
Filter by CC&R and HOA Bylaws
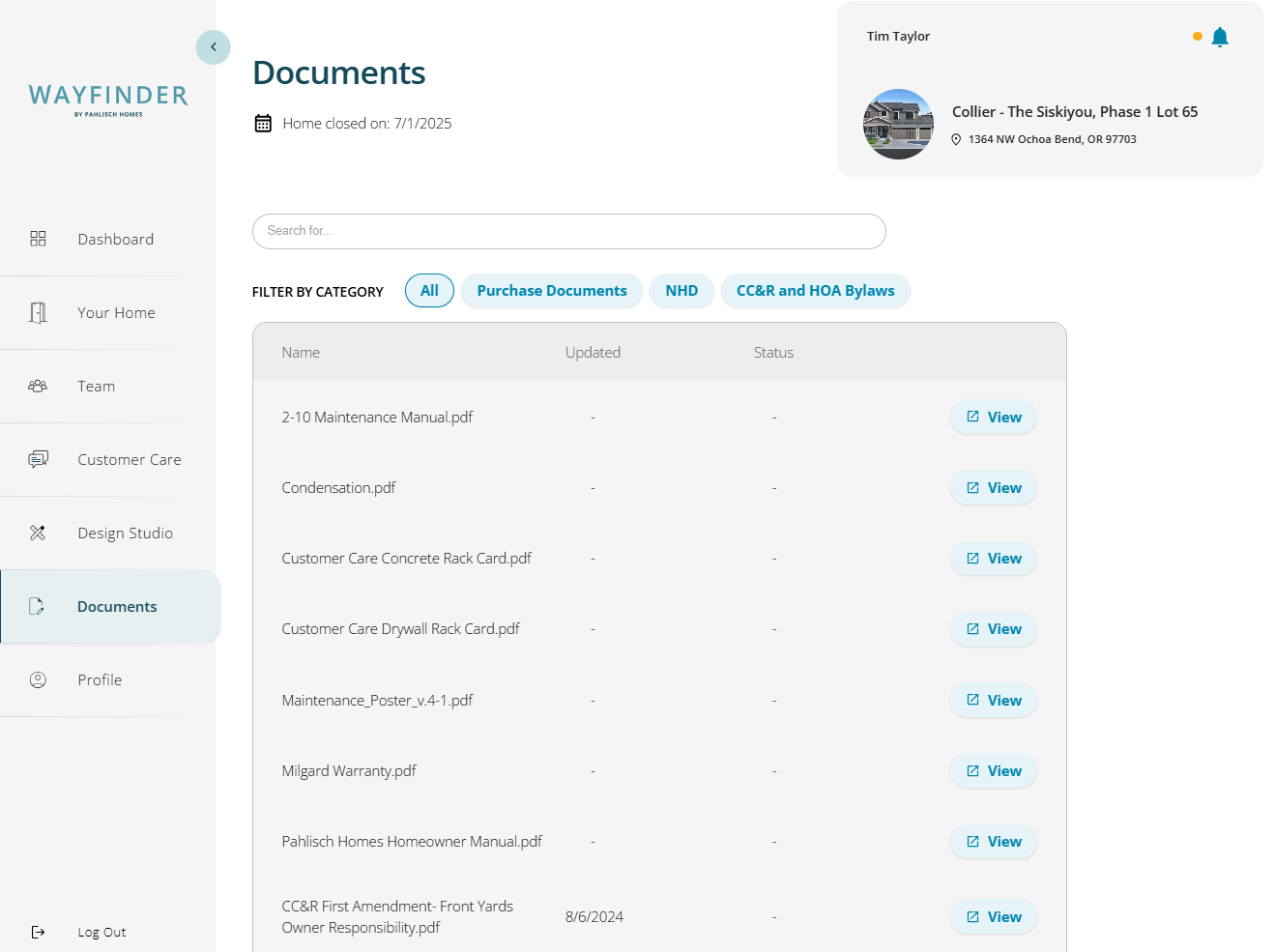coord(815,291)
